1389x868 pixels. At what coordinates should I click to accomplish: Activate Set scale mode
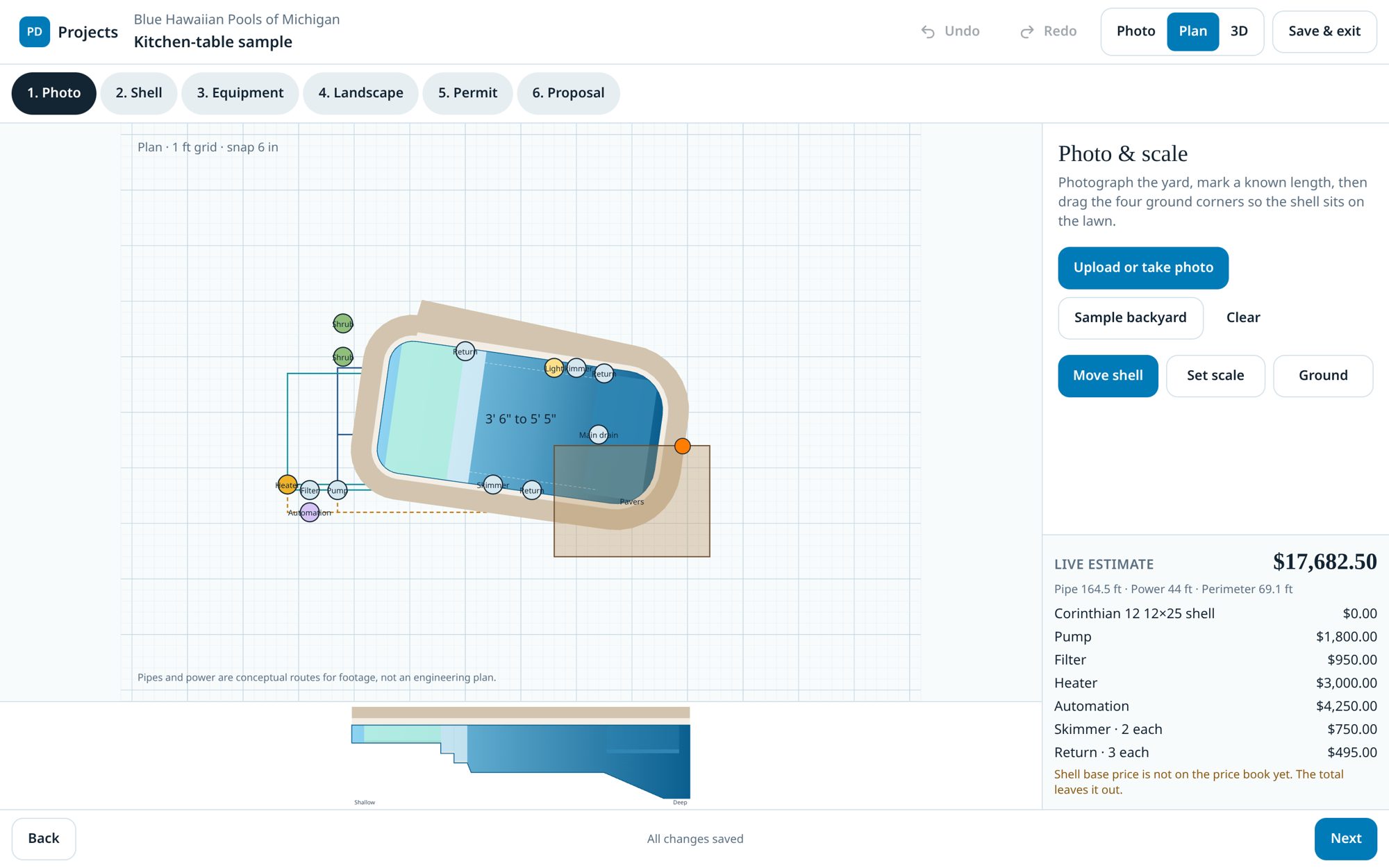click(x=1215, y=376)
